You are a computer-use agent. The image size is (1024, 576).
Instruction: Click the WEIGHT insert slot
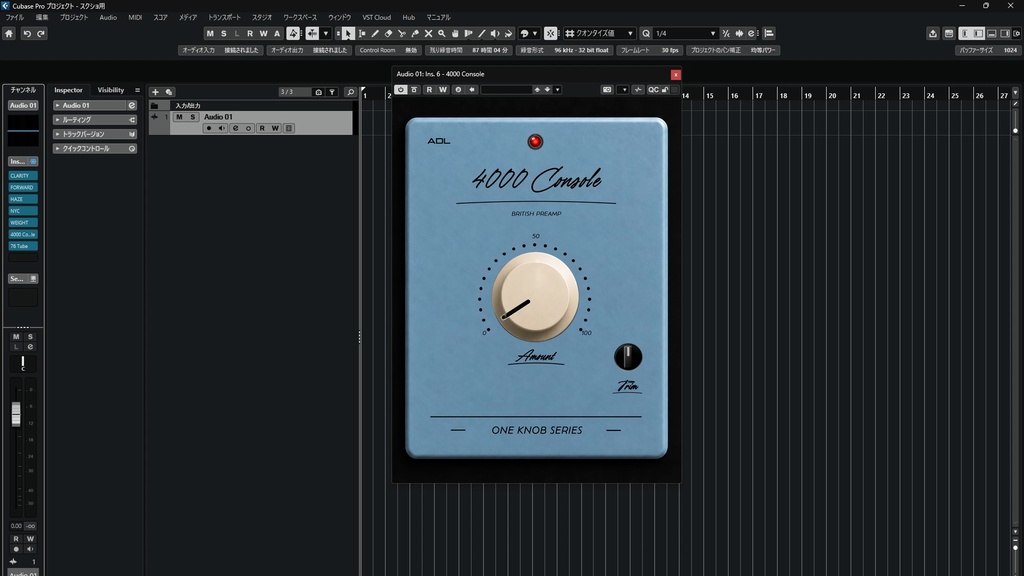(23, 223)
